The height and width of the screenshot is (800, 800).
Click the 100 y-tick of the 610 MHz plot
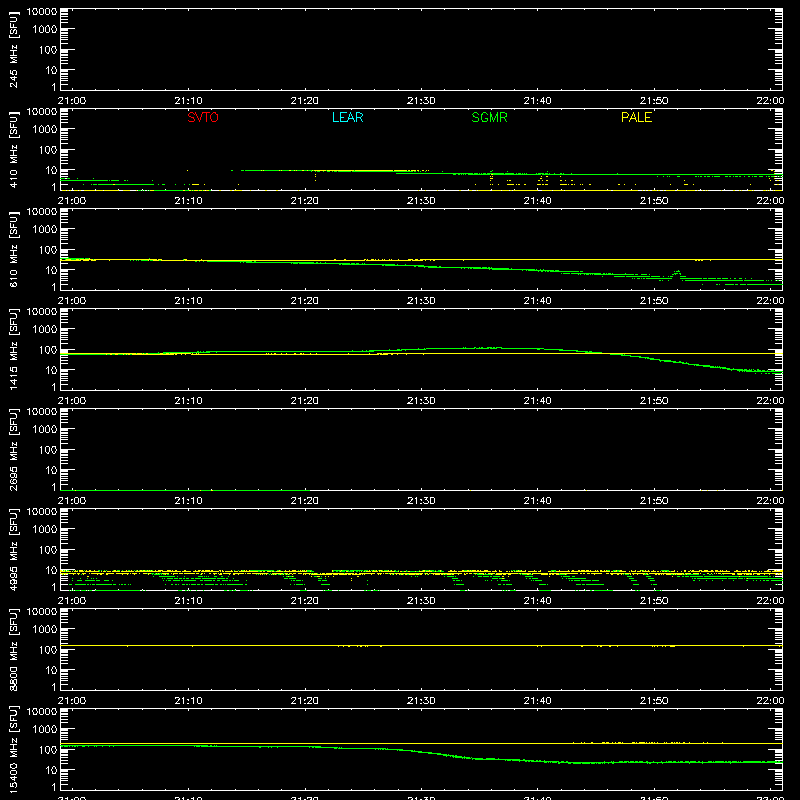point(48,250)
